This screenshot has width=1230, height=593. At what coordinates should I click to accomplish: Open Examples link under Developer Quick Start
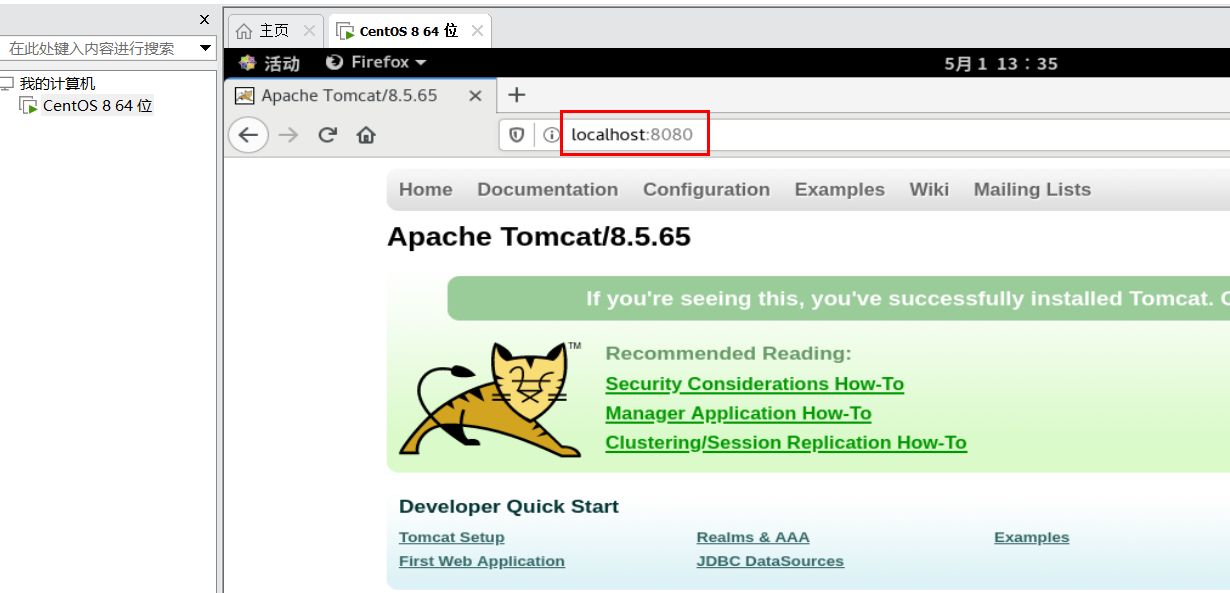[x=1031, y=537]
